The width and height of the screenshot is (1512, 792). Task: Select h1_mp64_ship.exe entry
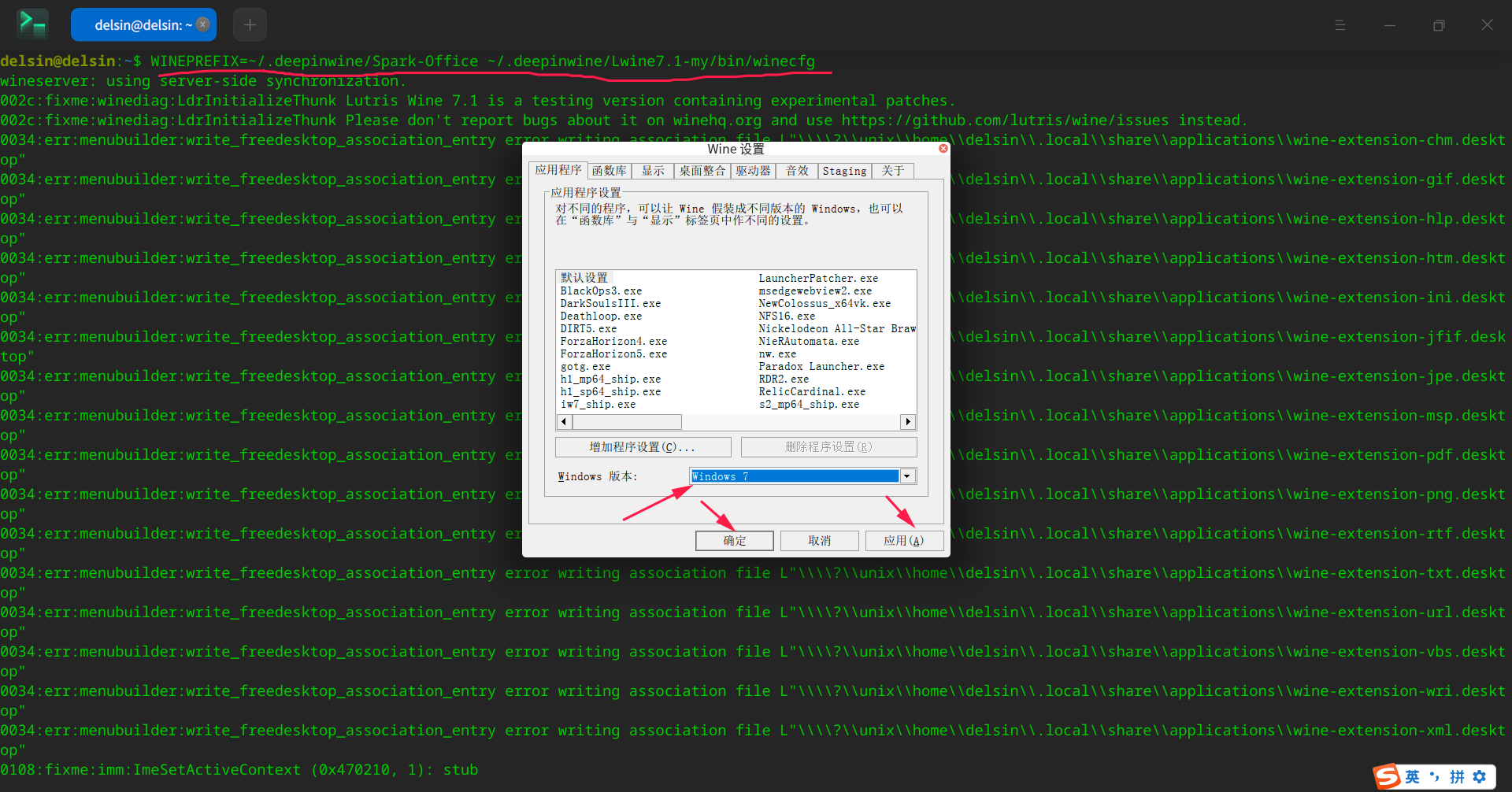click(610, 379)
